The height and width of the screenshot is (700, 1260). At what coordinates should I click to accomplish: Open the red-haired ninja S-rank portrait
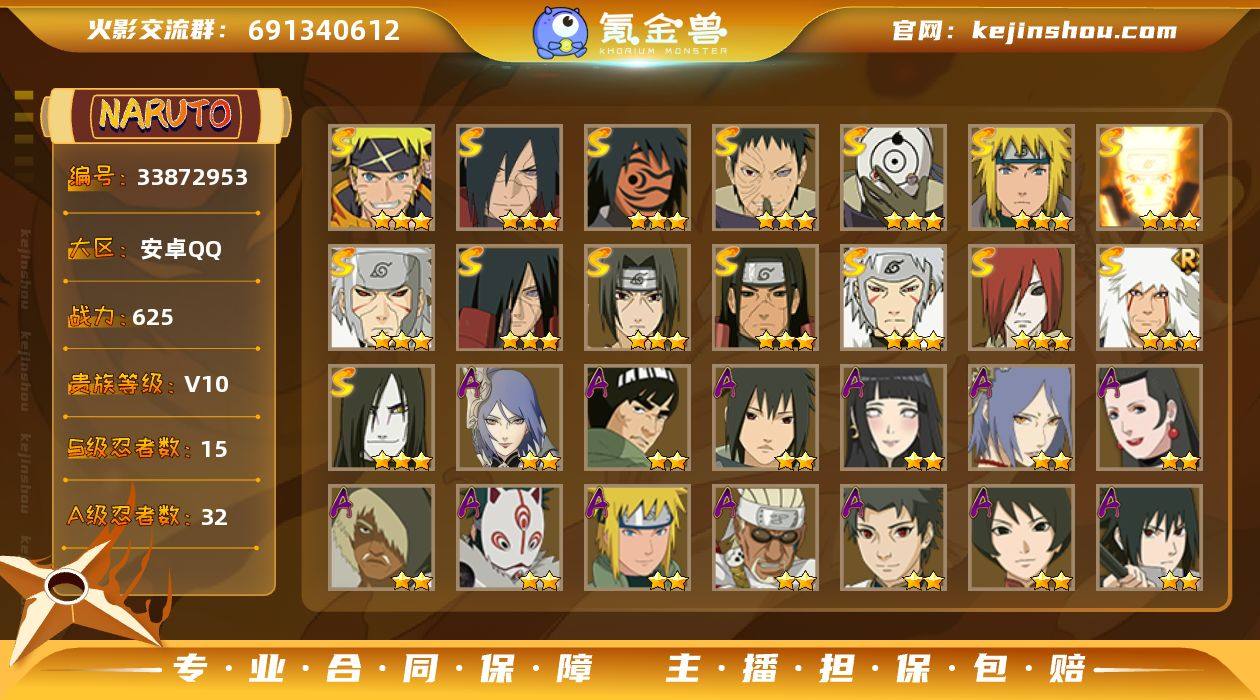pos(1021,298)
